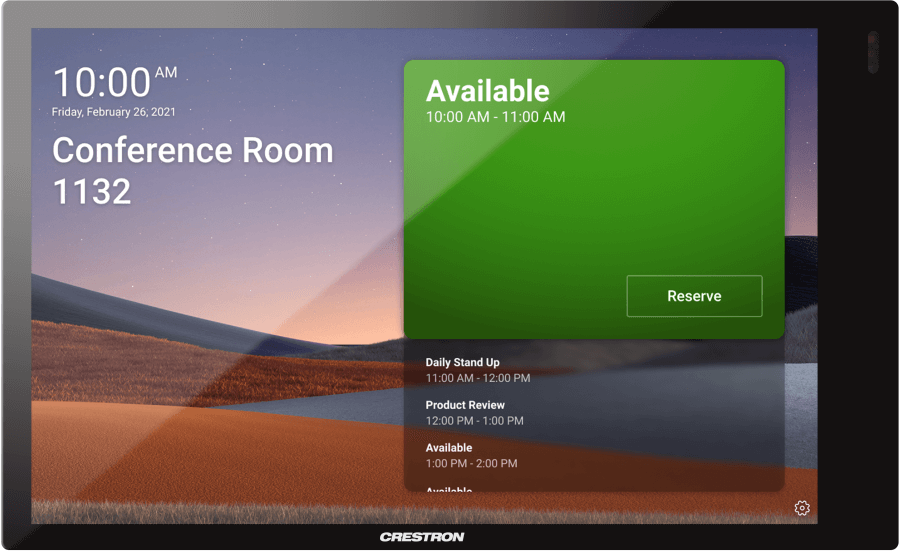Open settings via the gear icon
Screen dimensions: 900x551
[802, 508]
